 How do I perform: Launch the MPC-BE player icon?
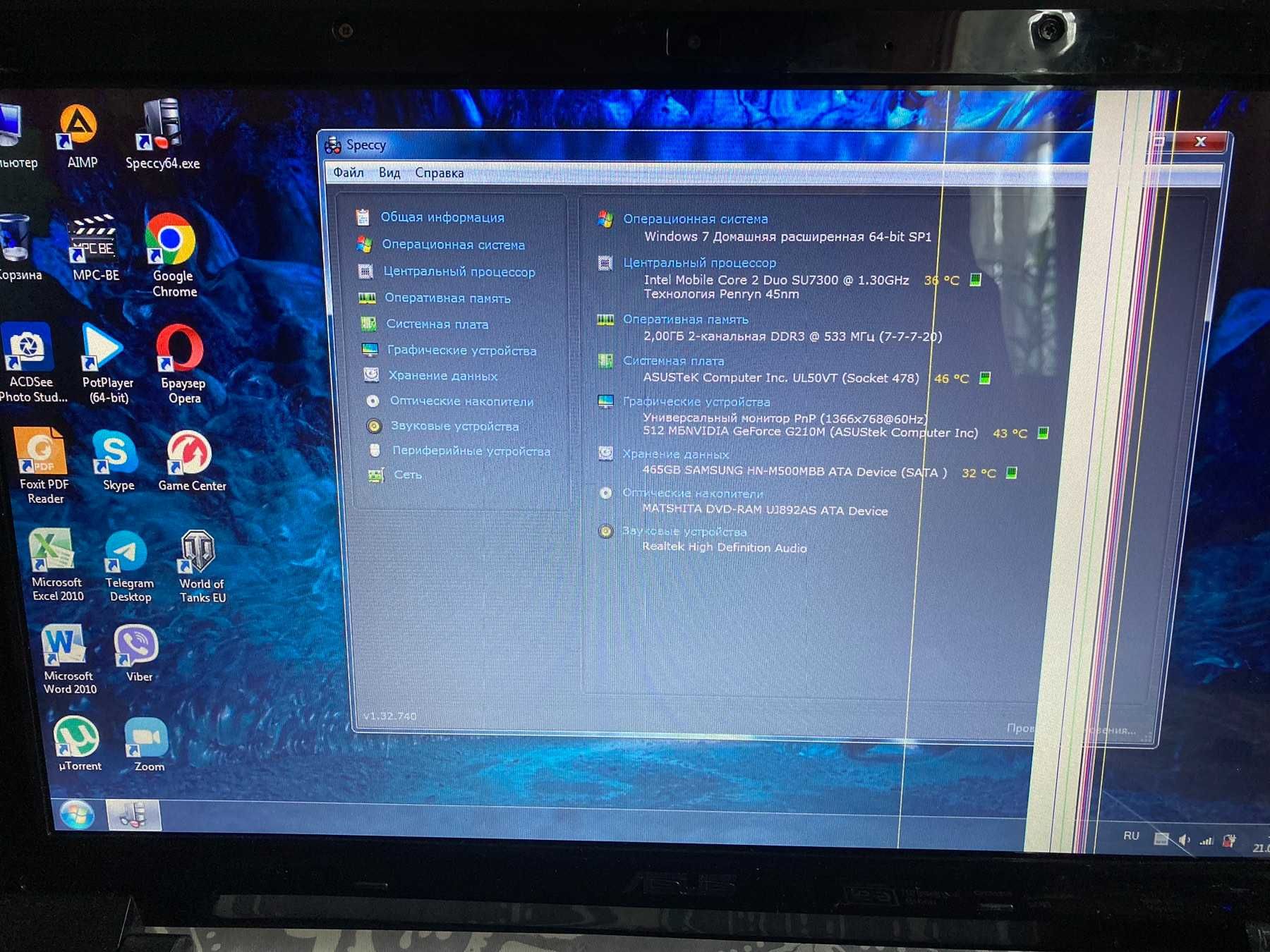point(95,248)
